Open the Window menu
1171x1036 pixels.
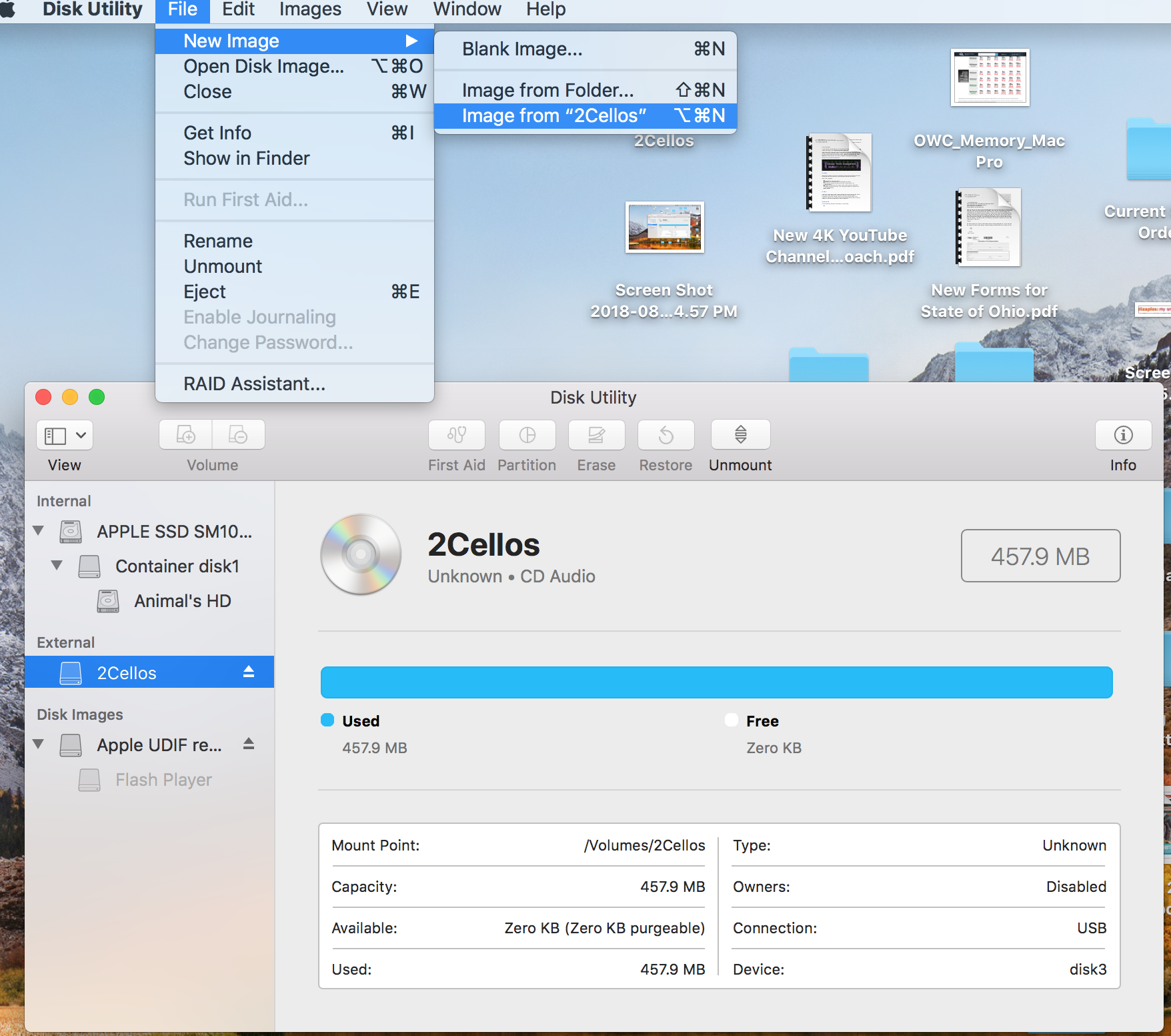pyautogui.click(x=467, y=10)
